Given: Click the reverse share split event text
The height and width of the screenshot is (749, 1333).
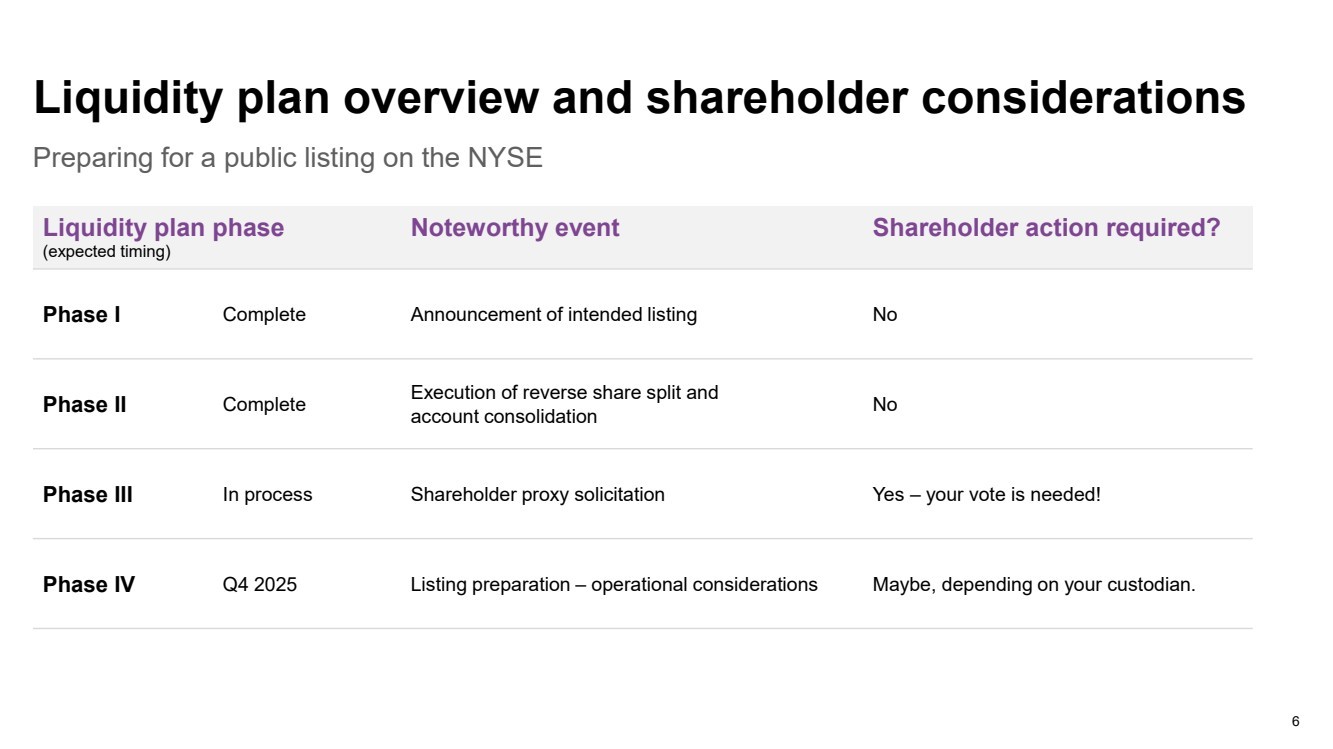Looking at the screenshot, I should coord(565,405).
